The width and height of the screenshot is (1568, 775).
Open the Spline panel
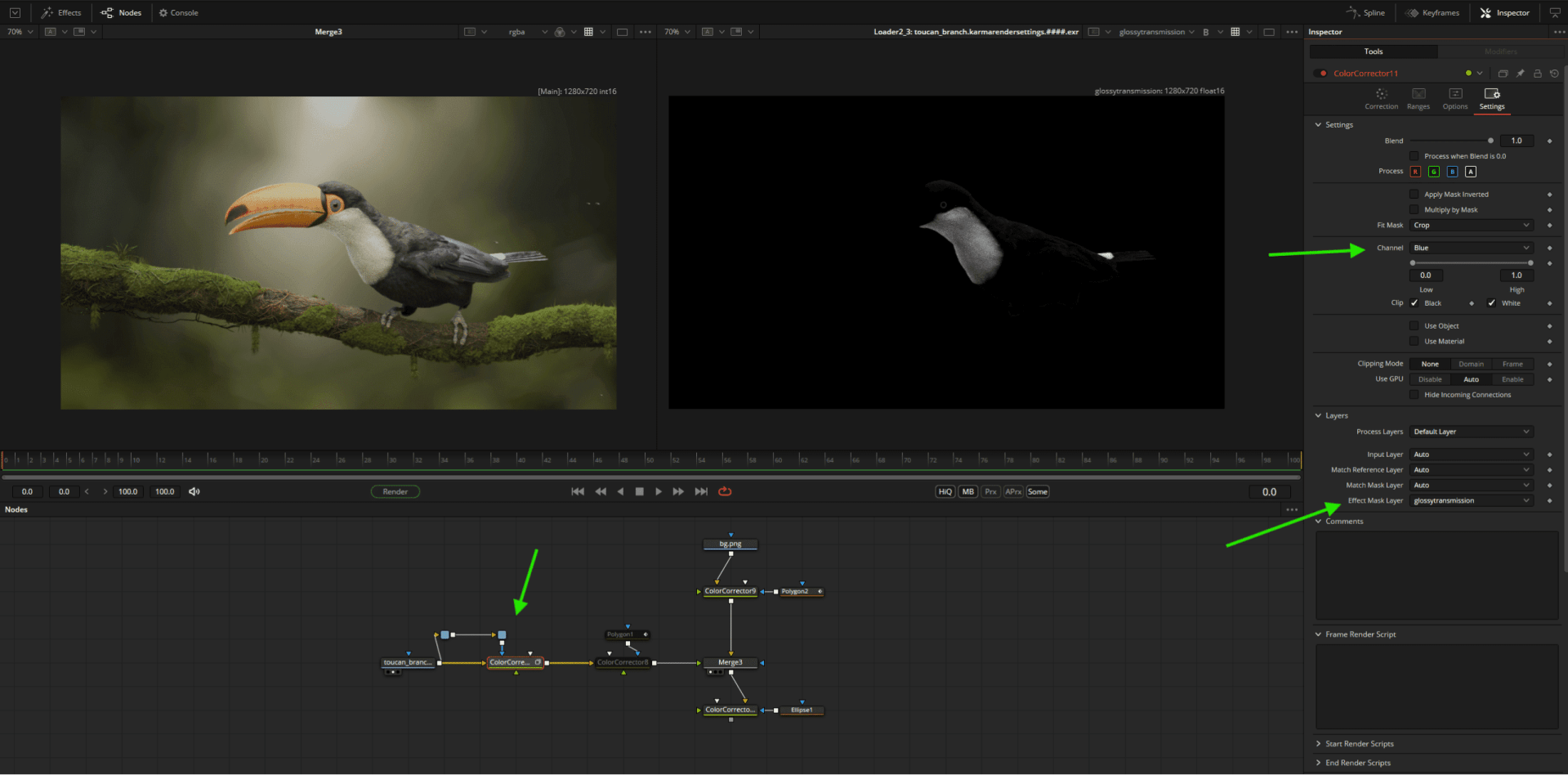click(1365, 12)
